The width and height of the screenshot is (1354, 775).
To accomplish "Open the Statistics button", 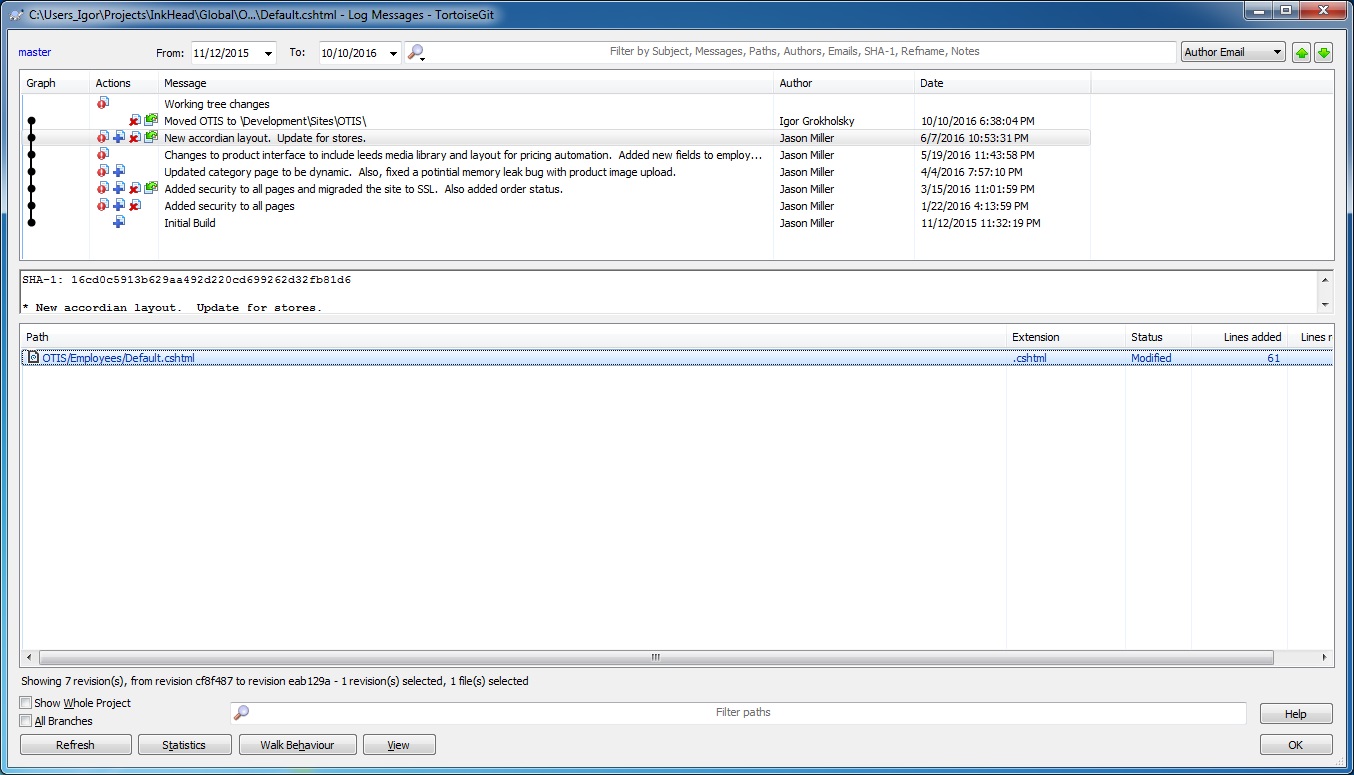I will tap(184, 745).
